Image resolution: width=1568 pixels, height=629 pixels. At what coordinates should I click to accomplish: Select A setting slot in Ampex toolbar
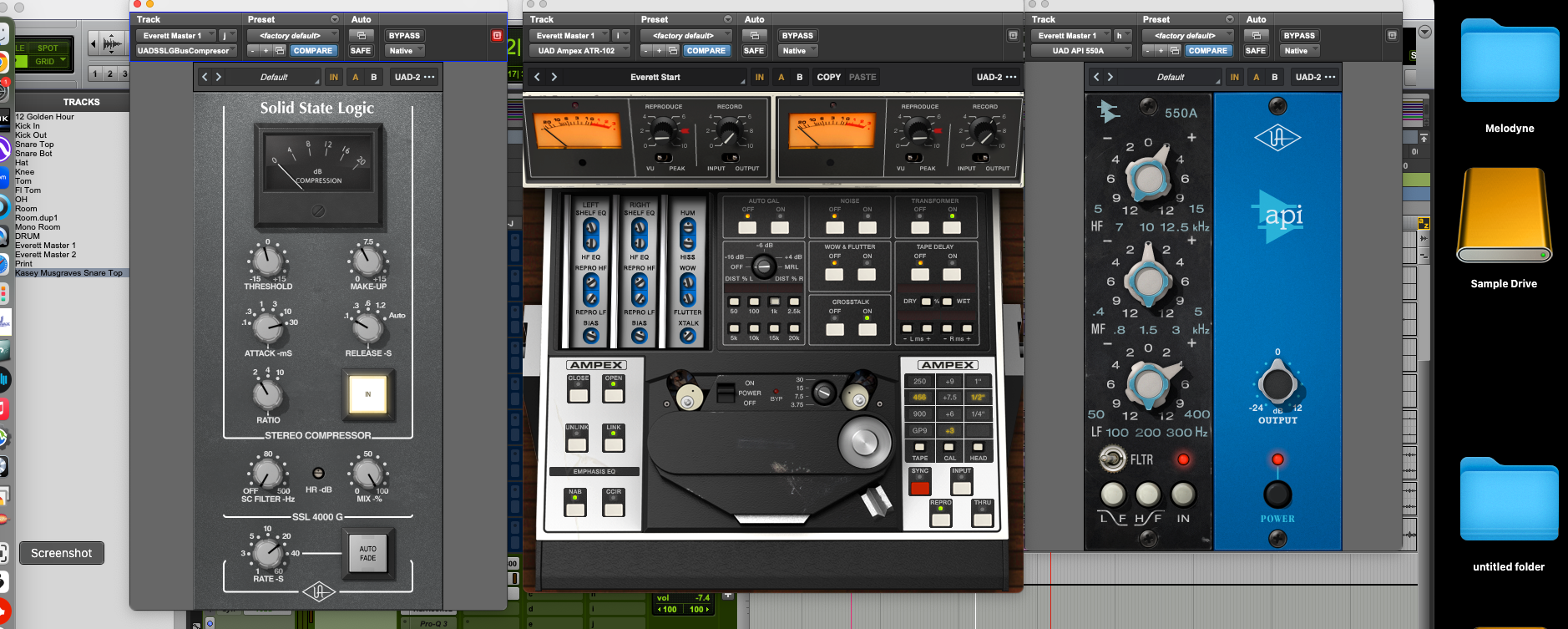(x=781, y=77)
